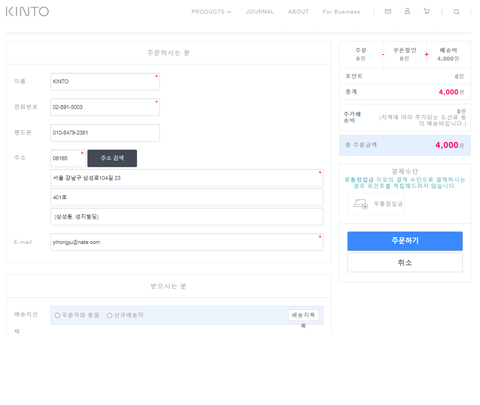The height and width of the screenshot is (405, 480).
Task: Click the minus sign icon in order summary
Action: [383, 54]
